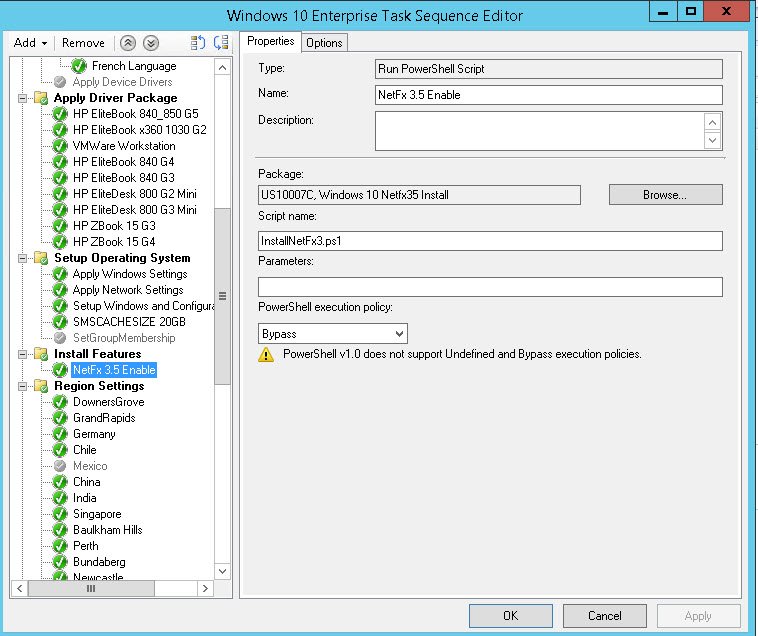Click the Apply Driver Package folder icon
The image size is (758, 636).
pos(41,98)
